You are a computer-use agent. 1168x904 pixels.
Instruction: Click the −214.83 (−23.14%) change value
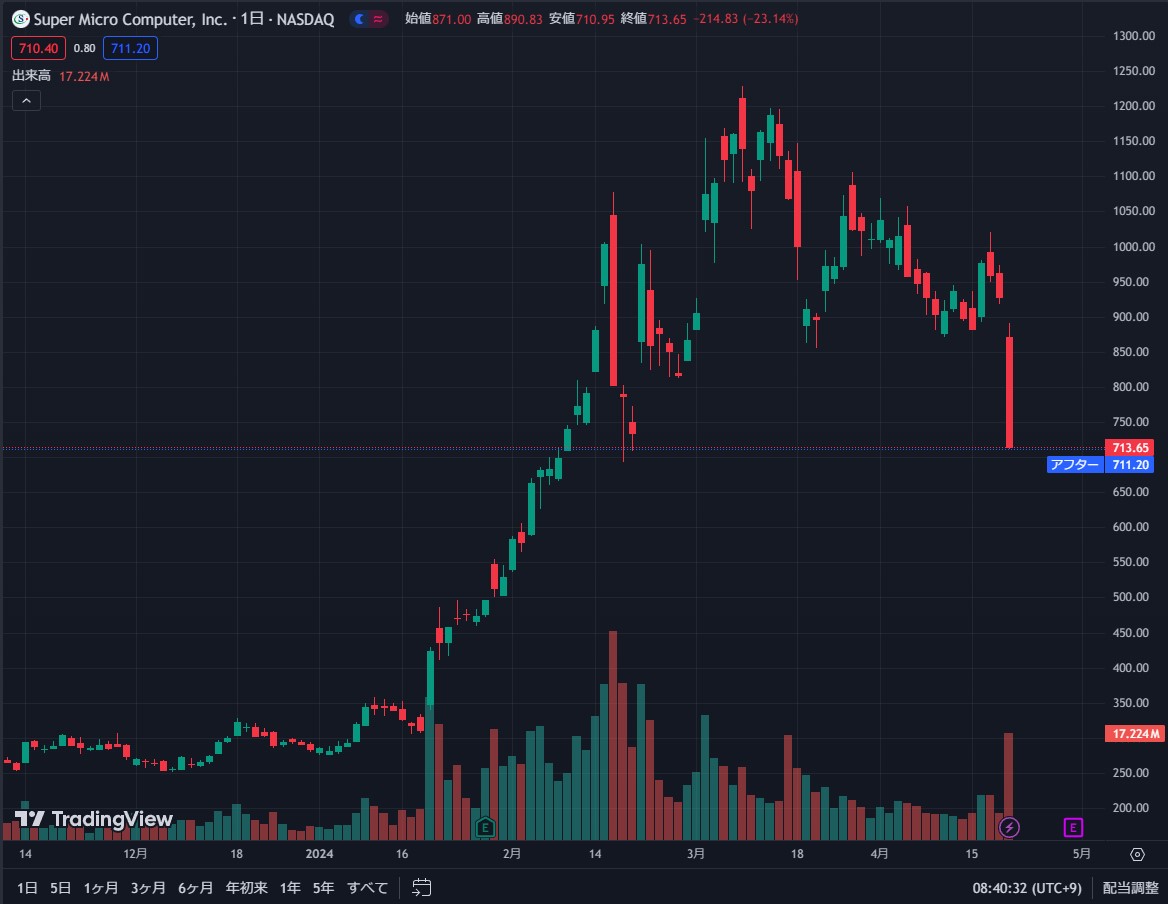[x=746, y=19]
